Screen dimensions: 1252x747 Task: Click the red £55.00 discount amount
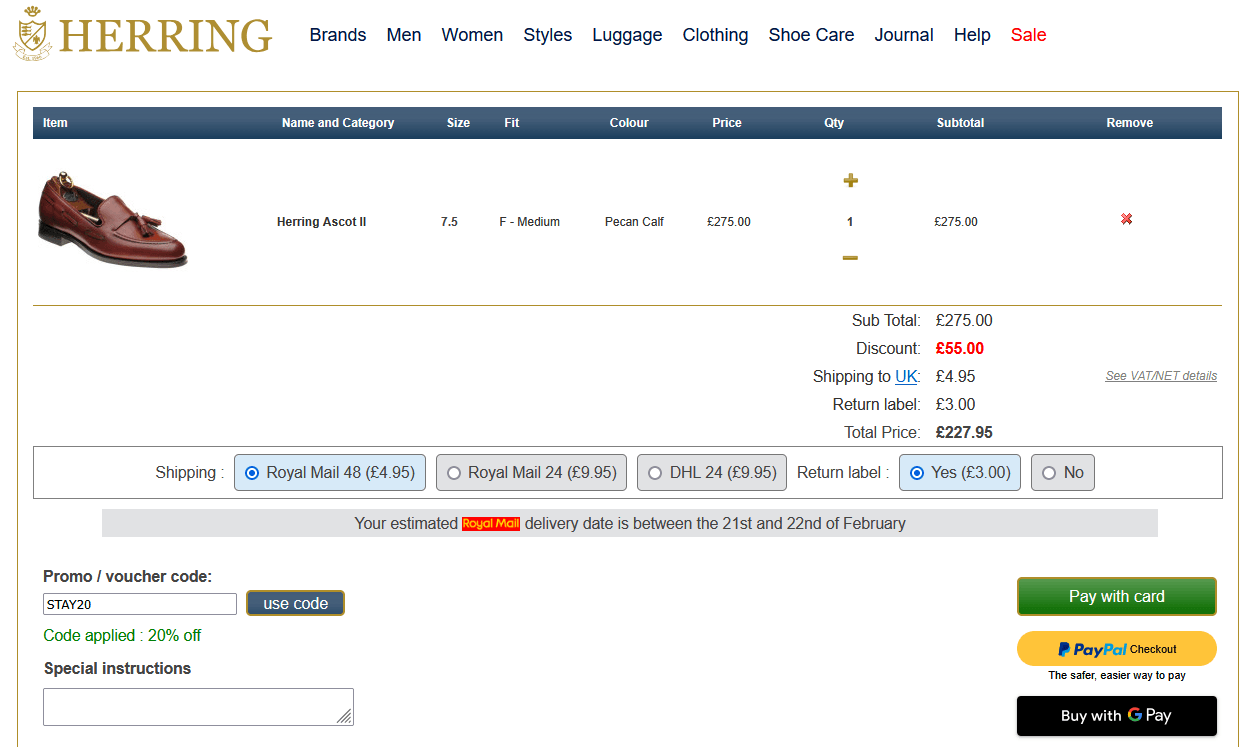(960, 349)
